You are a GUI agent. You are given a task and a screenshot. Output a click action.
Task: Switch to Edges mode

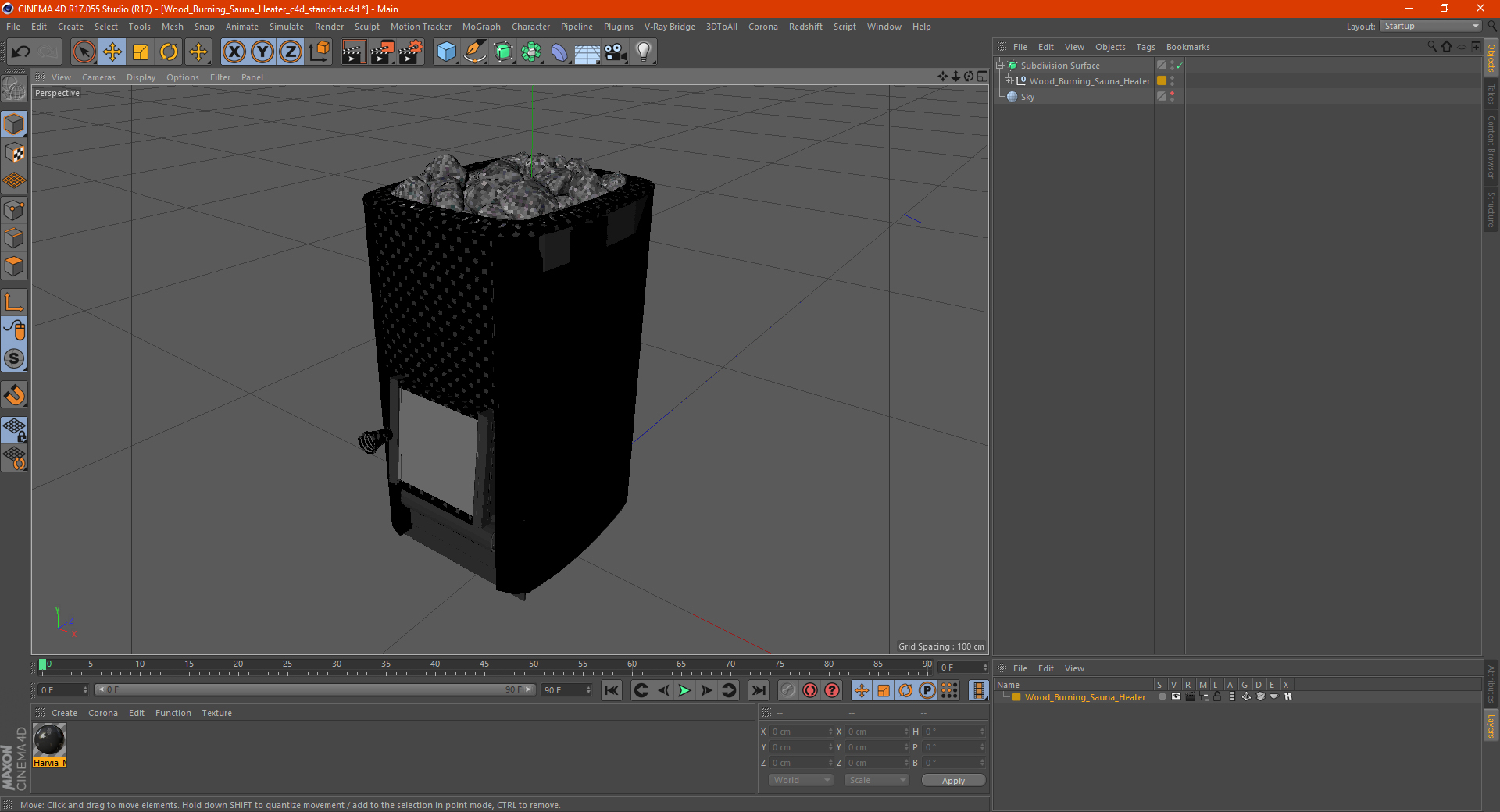(x=15, y=238)
